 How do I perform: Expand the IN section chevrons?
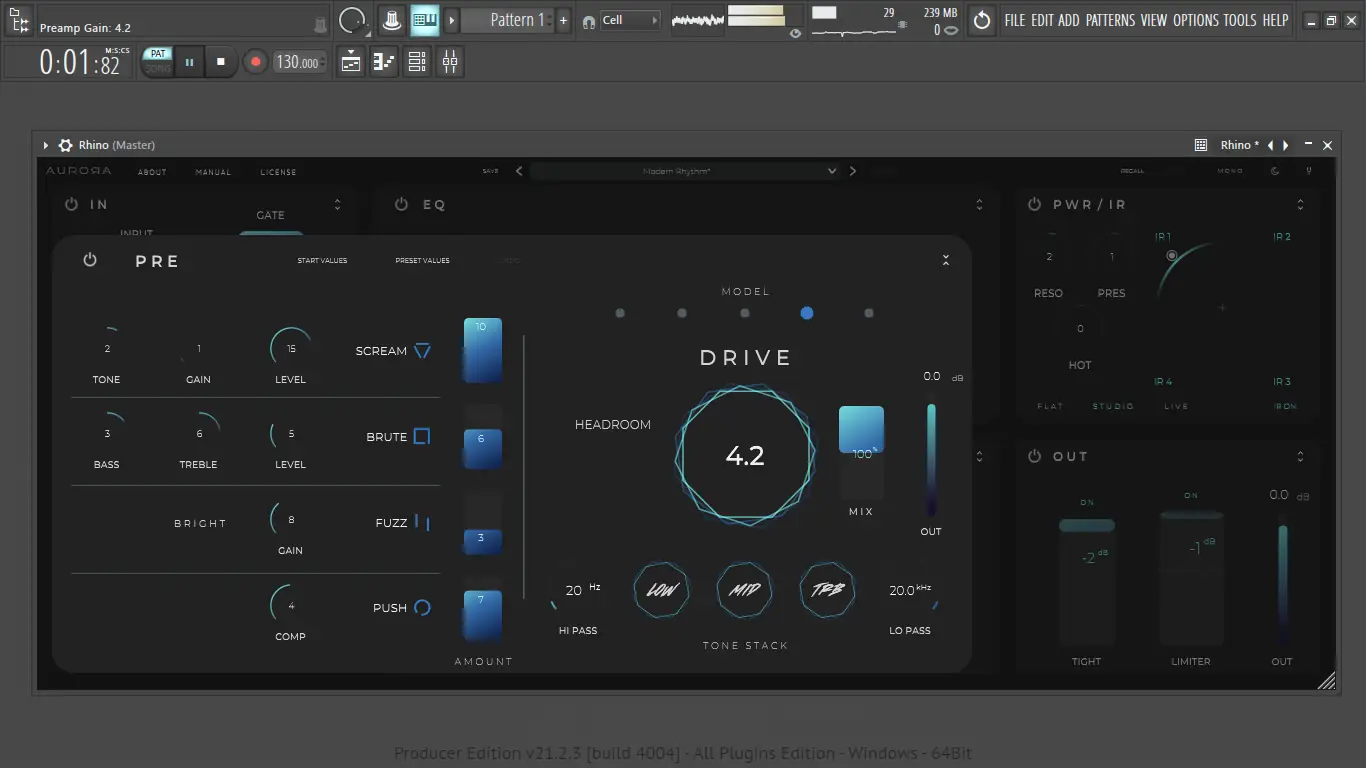pos(337,204)
